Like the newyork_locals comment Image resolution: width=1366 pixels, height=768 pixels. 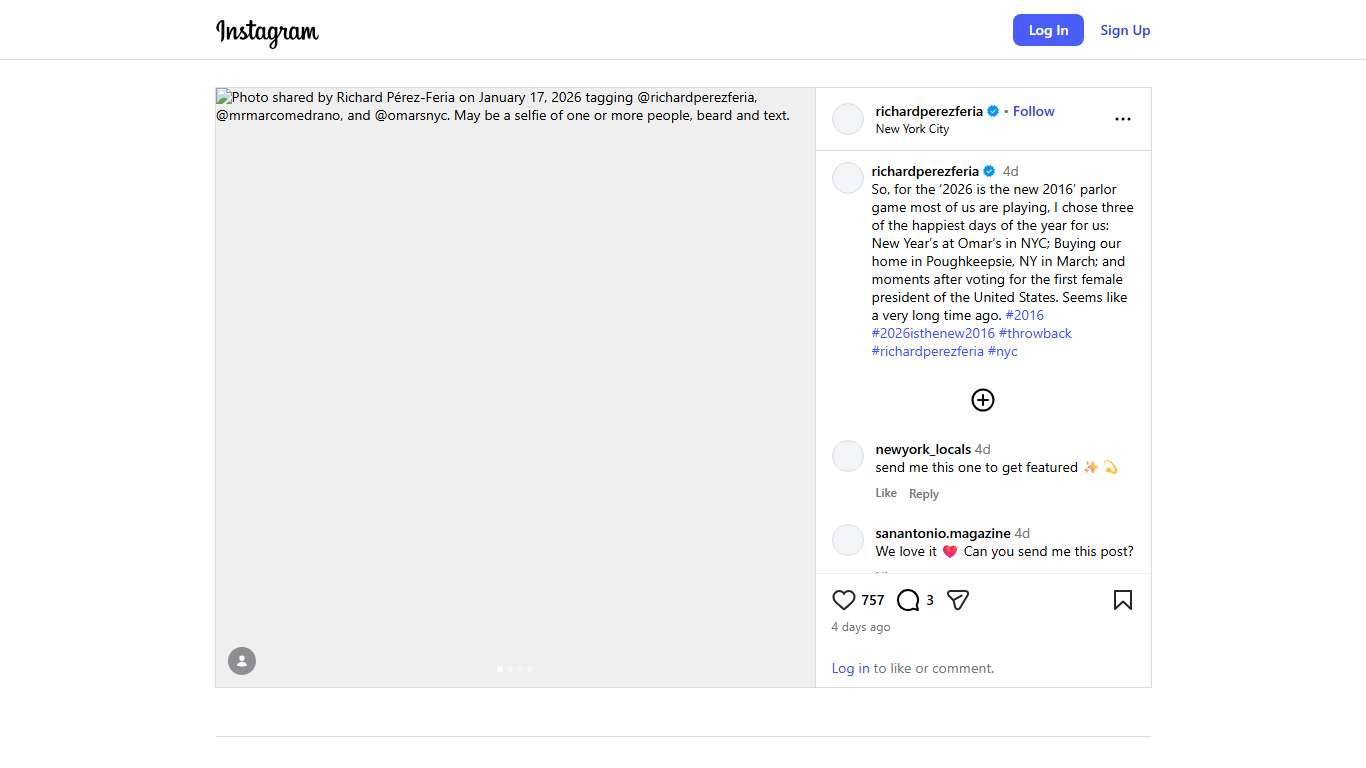(886, 493)
